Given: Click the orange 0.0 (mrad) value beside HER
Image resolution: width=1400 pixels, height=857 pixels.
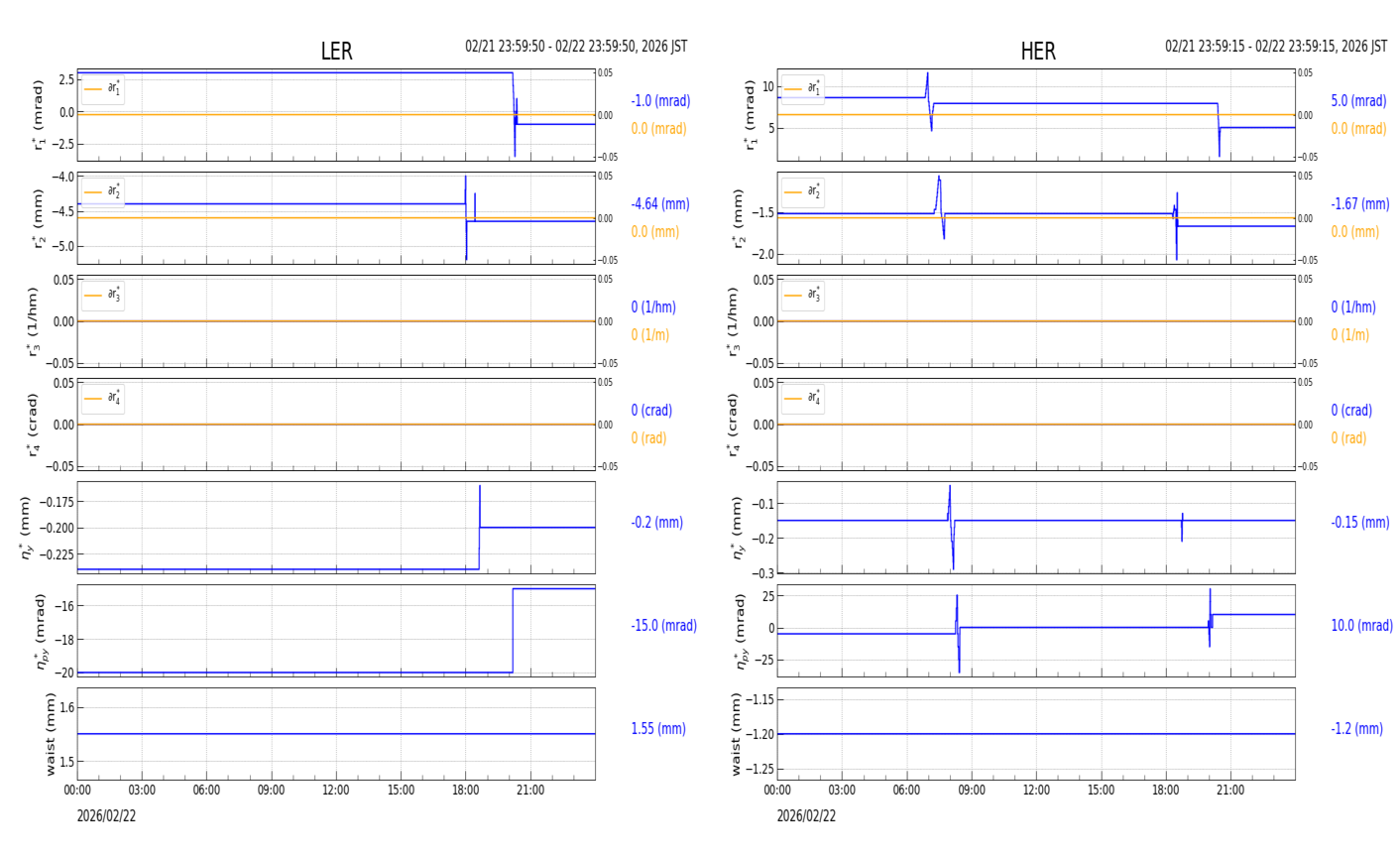Looking at the screenshot, I should tap(1358, 129).
